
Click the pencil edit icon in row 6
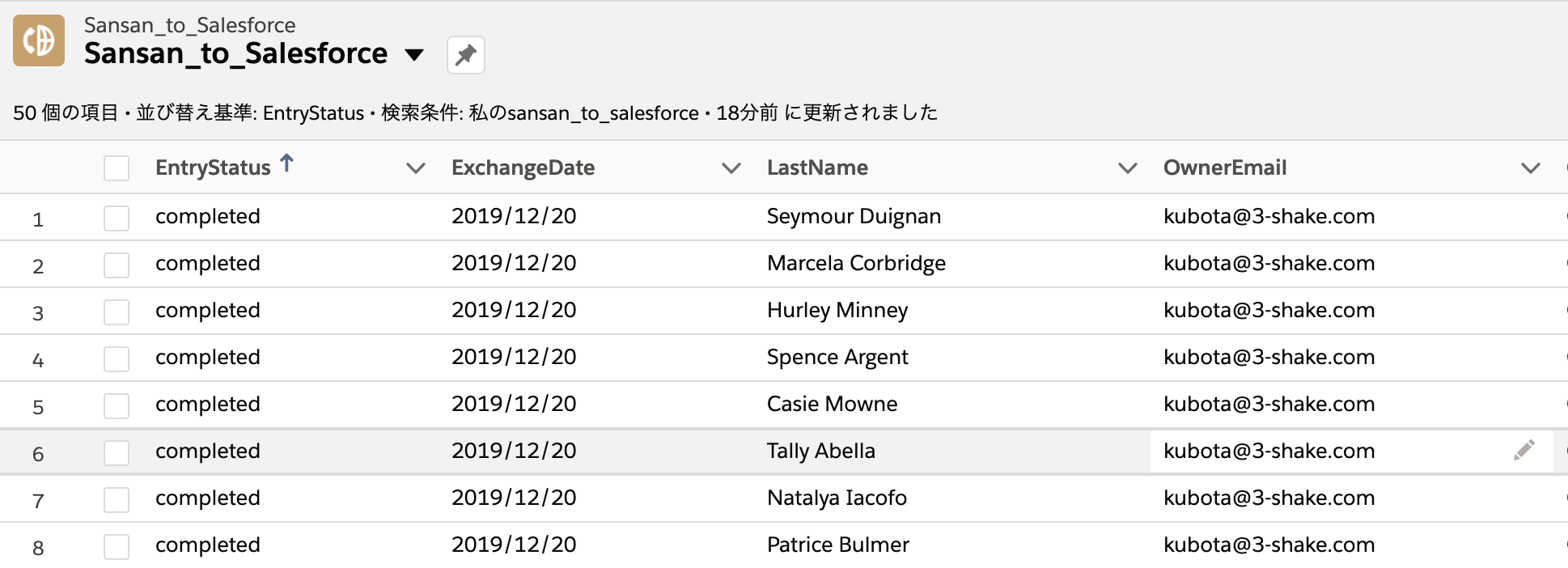(1524, 451)
